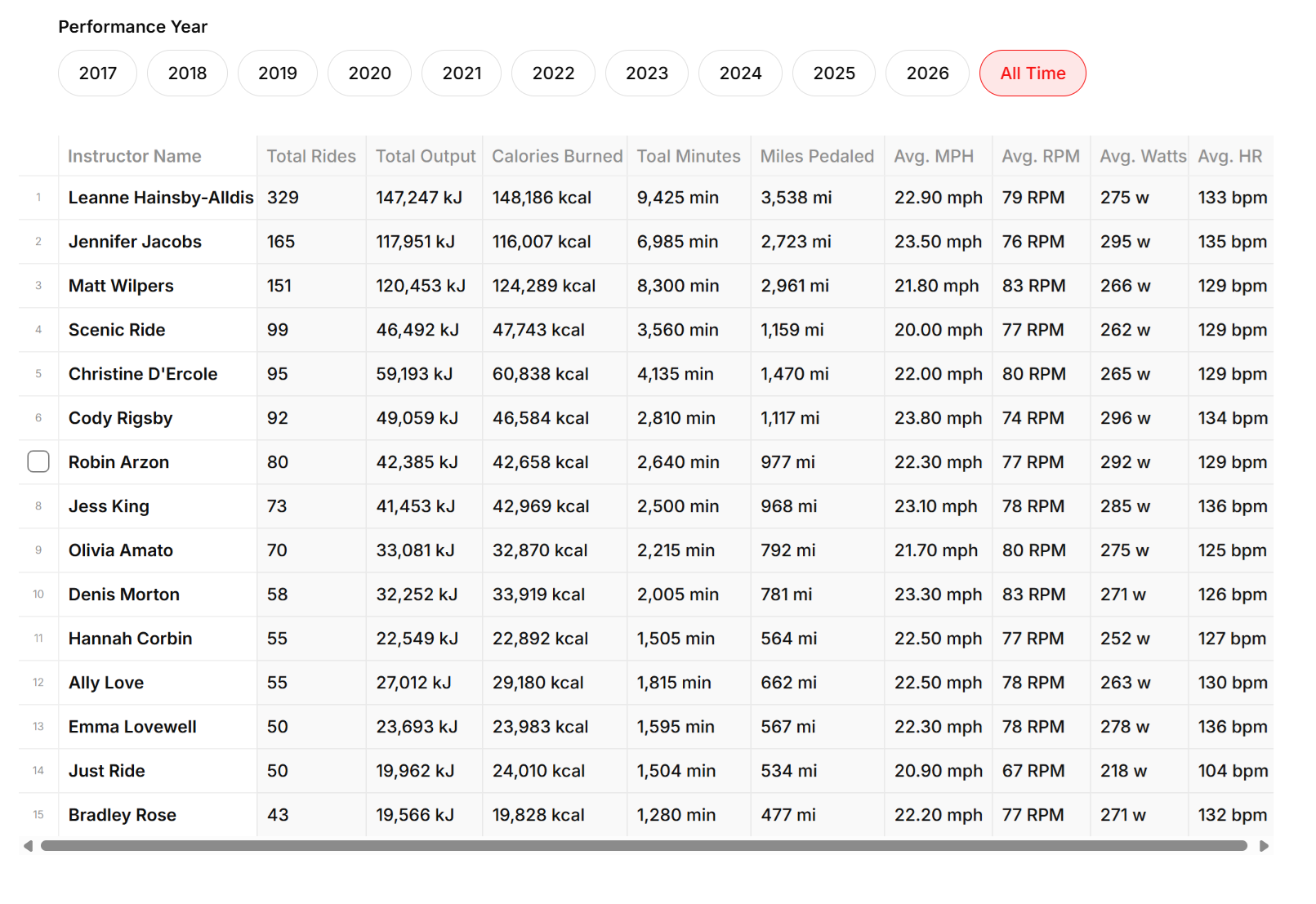The height and width of the screenshot is (904, 1316).
Task: Sort by Total Rides column header
Action: pyautogui.click(x=310, y=156)
